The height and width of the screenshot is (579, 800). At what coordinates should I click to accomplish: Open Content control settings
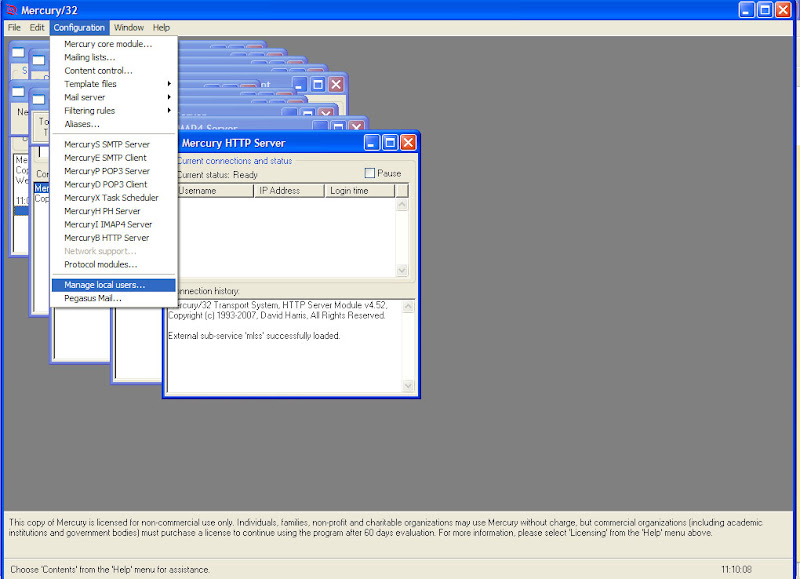pyautogui.click(x=113, y=70)
